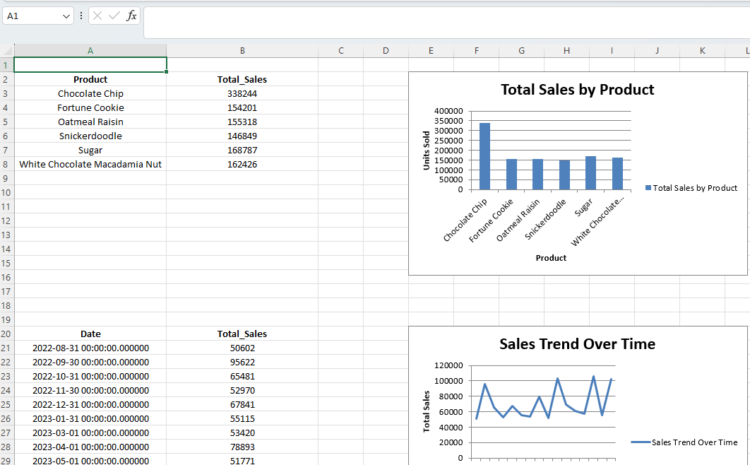Click the Chocolate Chip bar in chart
Image resolution: width=750 pixels, height=465 pixels.
pyautogui.click(x=485, y=156)
